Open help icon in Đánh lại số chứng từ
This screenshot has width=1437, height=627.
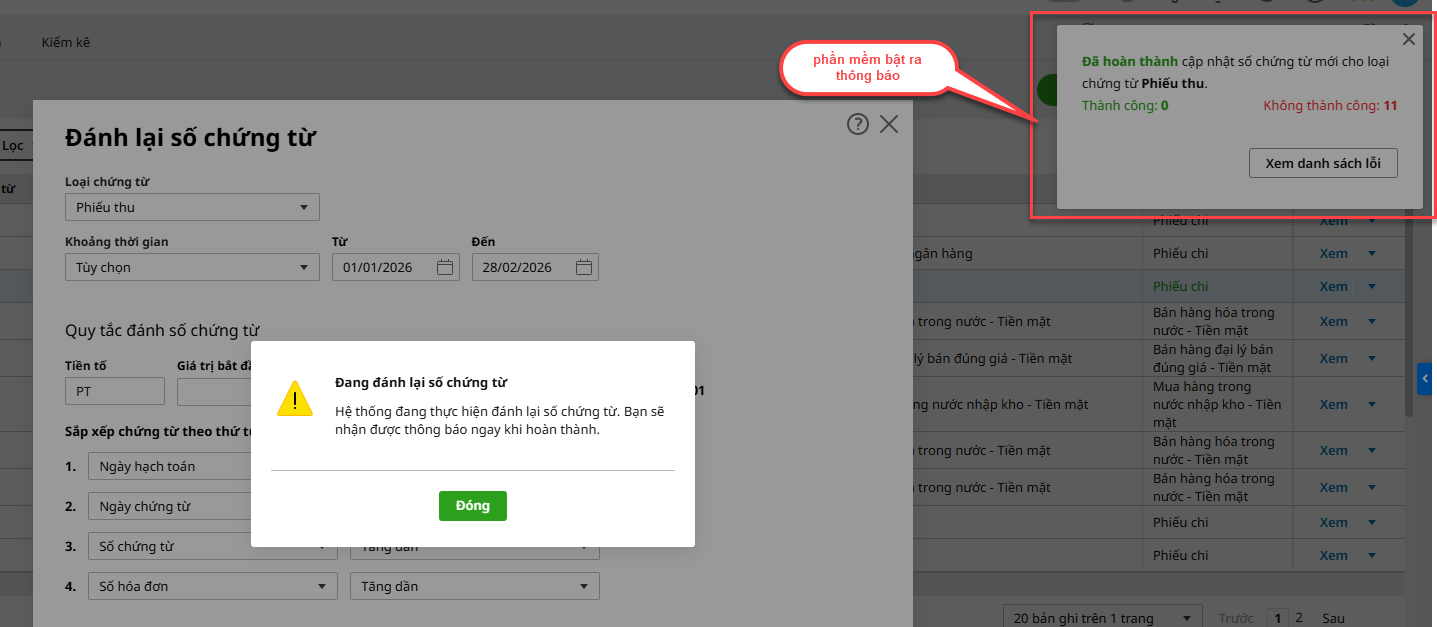[x=858, y=124]
